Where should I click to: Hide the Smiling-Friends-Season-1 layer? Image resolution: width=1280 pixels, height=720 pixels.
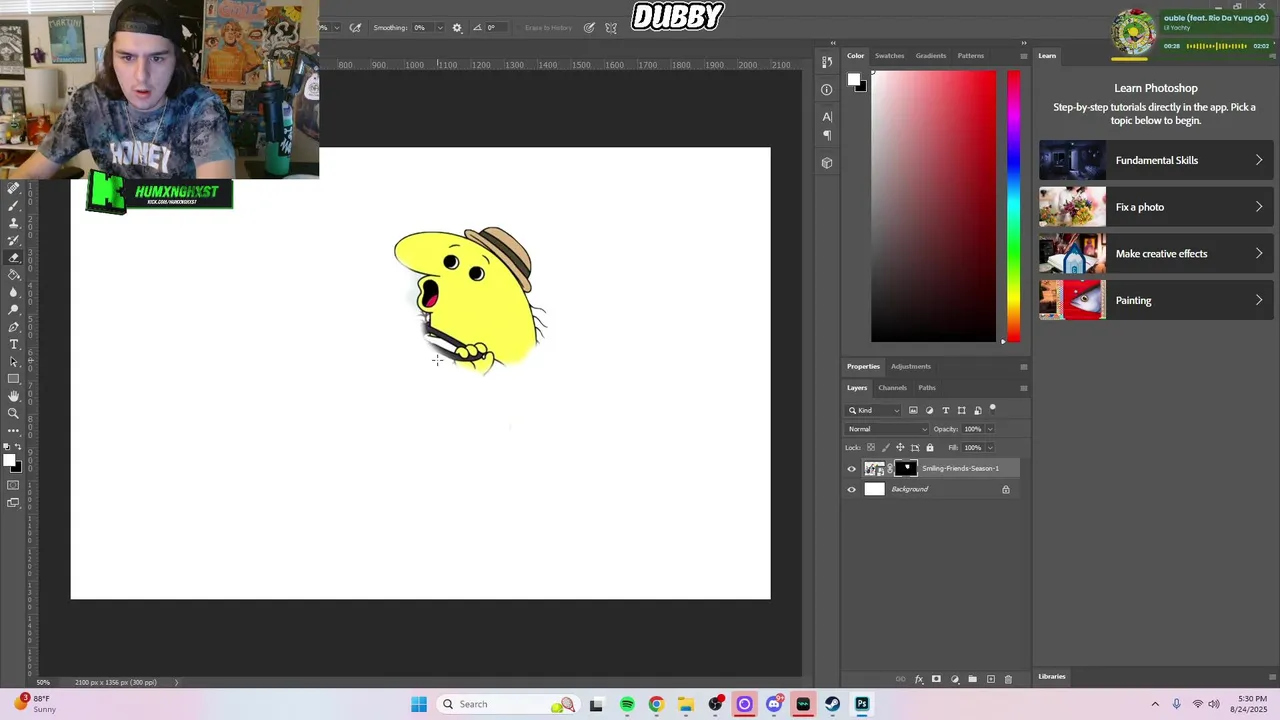pyautogui.click(x=852, y=469)
